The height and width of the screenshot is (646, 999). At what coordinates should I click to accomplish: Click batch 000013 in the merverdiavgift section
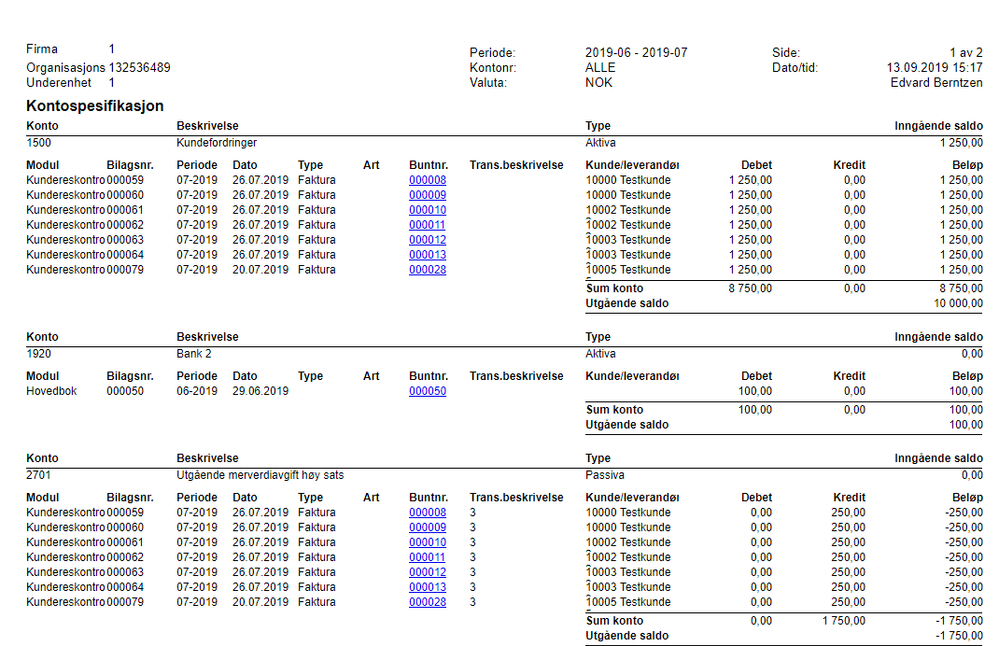428,587
